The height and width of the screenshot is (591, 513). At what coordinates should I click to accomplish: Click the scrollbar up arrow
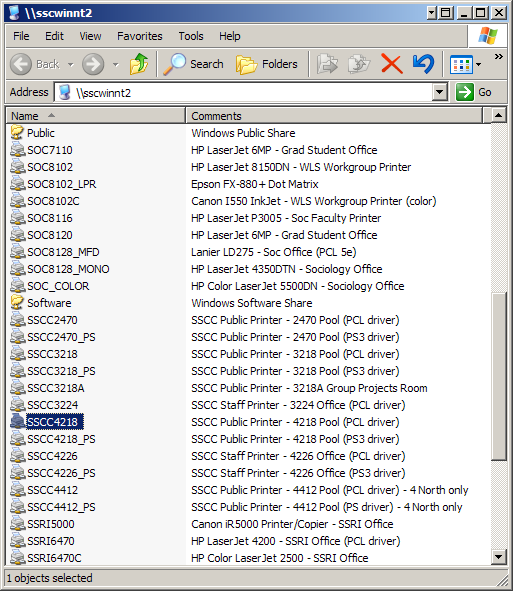[x=499, y=115]
